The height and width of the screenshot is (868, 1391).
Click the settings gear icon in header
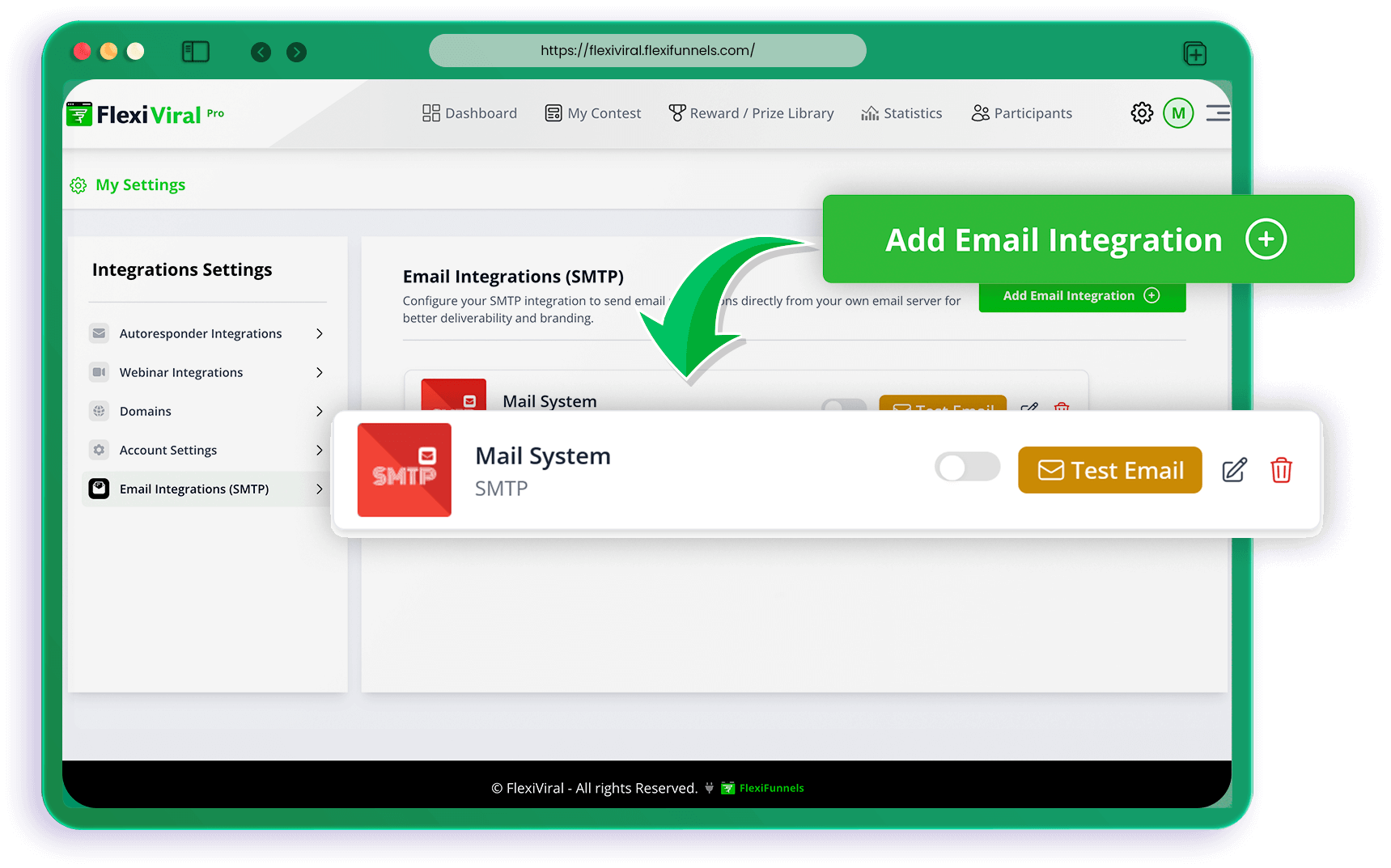click(1142, 113)
